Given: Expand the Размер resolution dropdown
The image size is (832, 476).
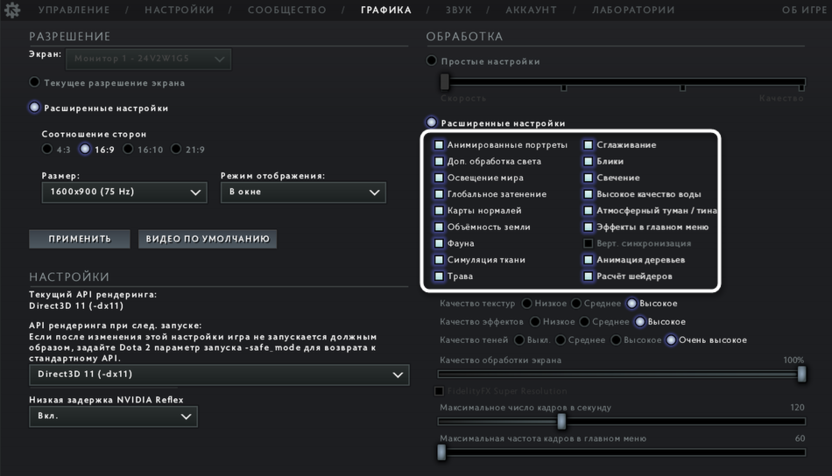Looking at the screenshot, I should point(124,192).
